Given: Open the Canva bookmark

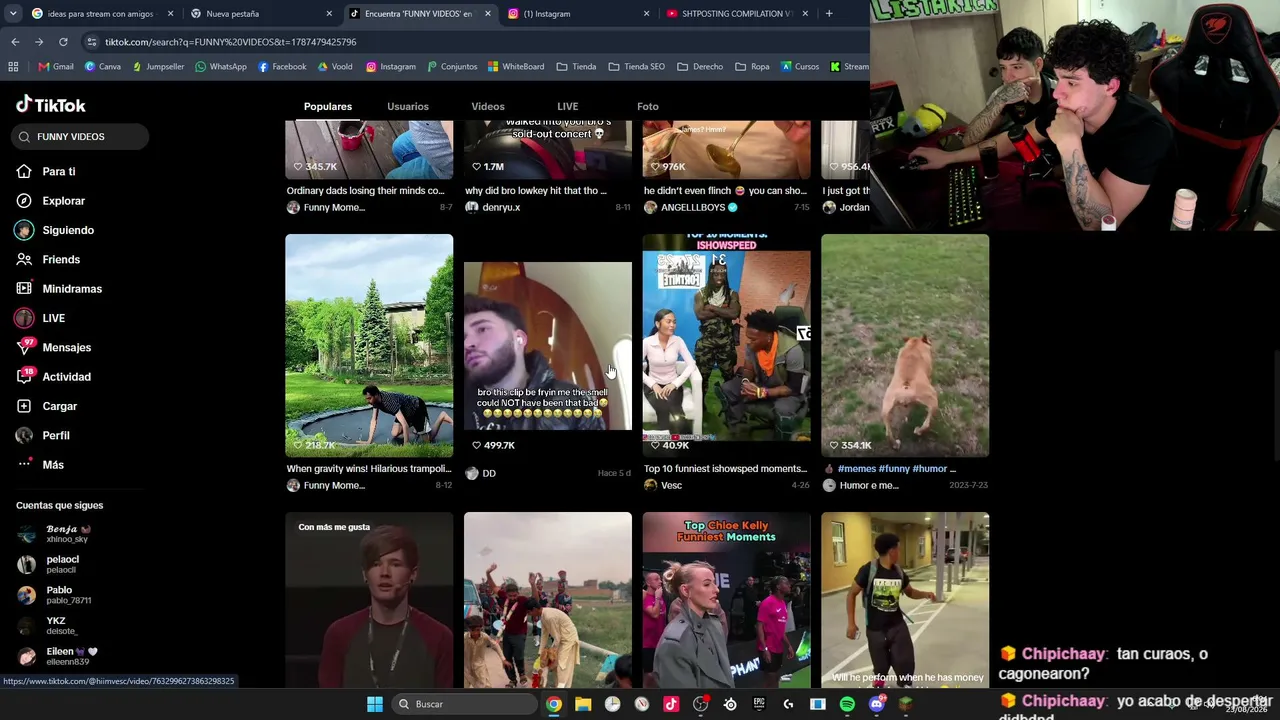Looking at the screenshot, I should click(x=103, y=67).
